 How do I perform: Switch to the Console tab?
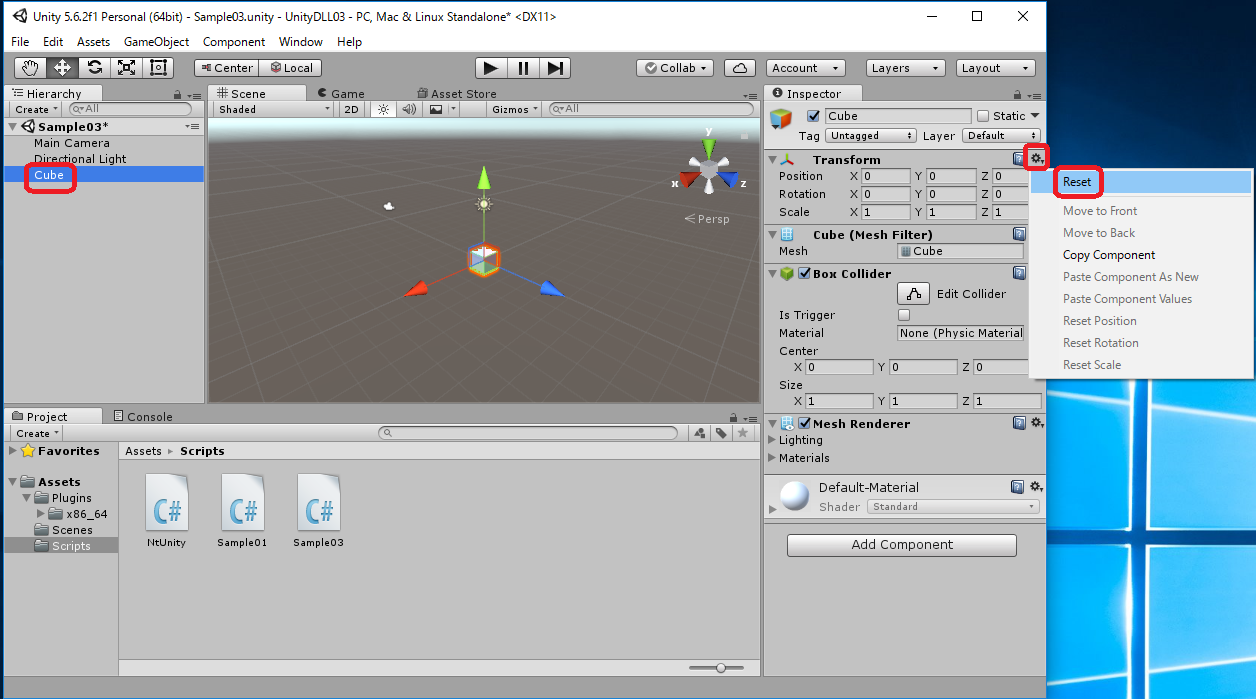142,416
